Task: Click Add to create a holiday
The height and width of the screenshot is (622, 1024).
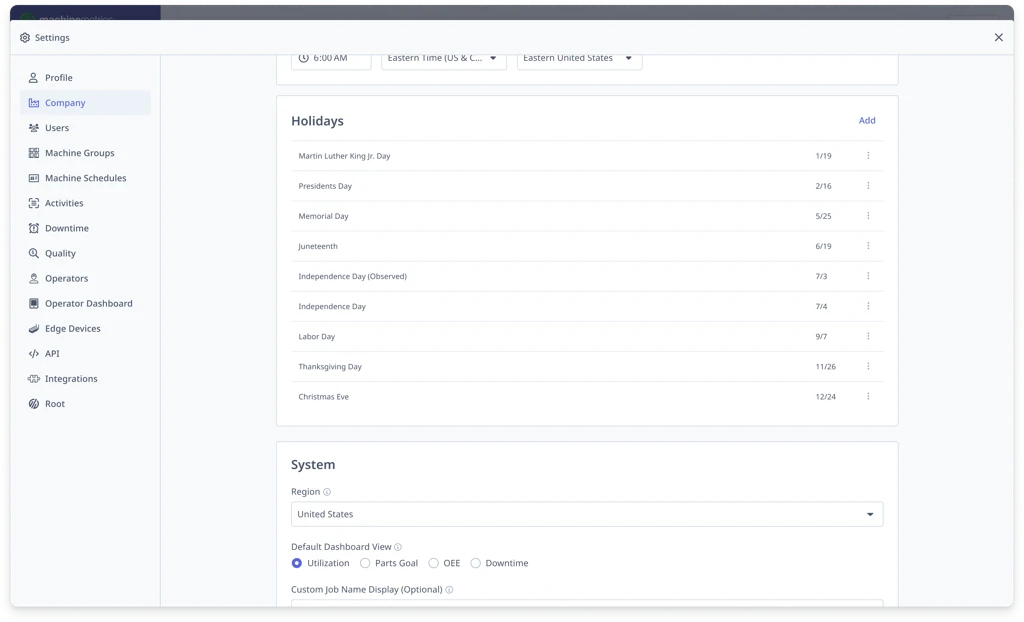Action: [866, 121]
